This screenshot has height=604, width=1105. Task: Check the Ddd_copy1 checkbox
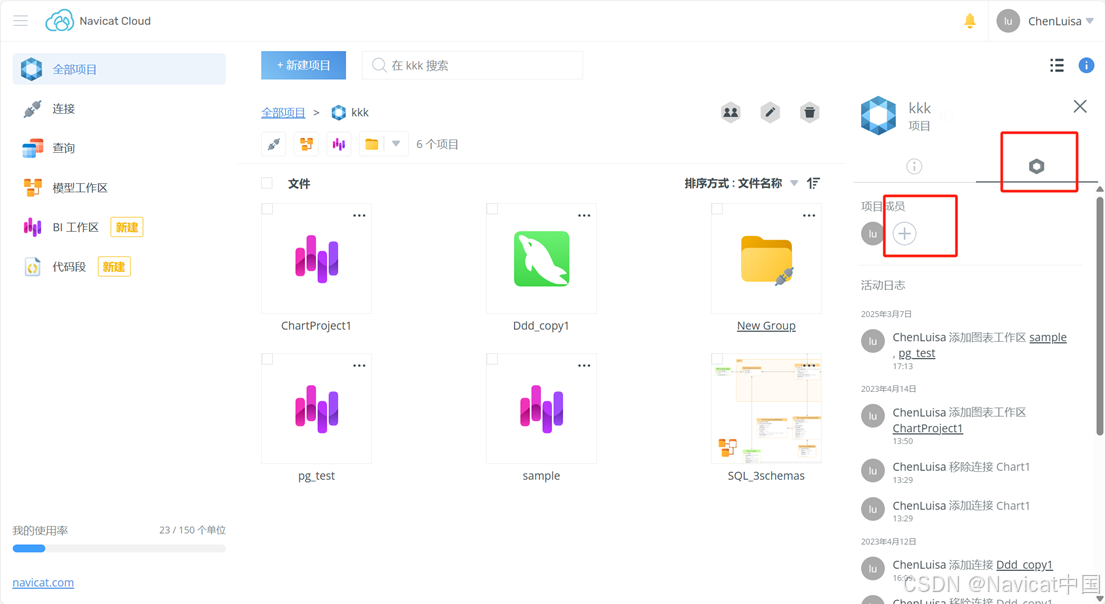point(492,209)
